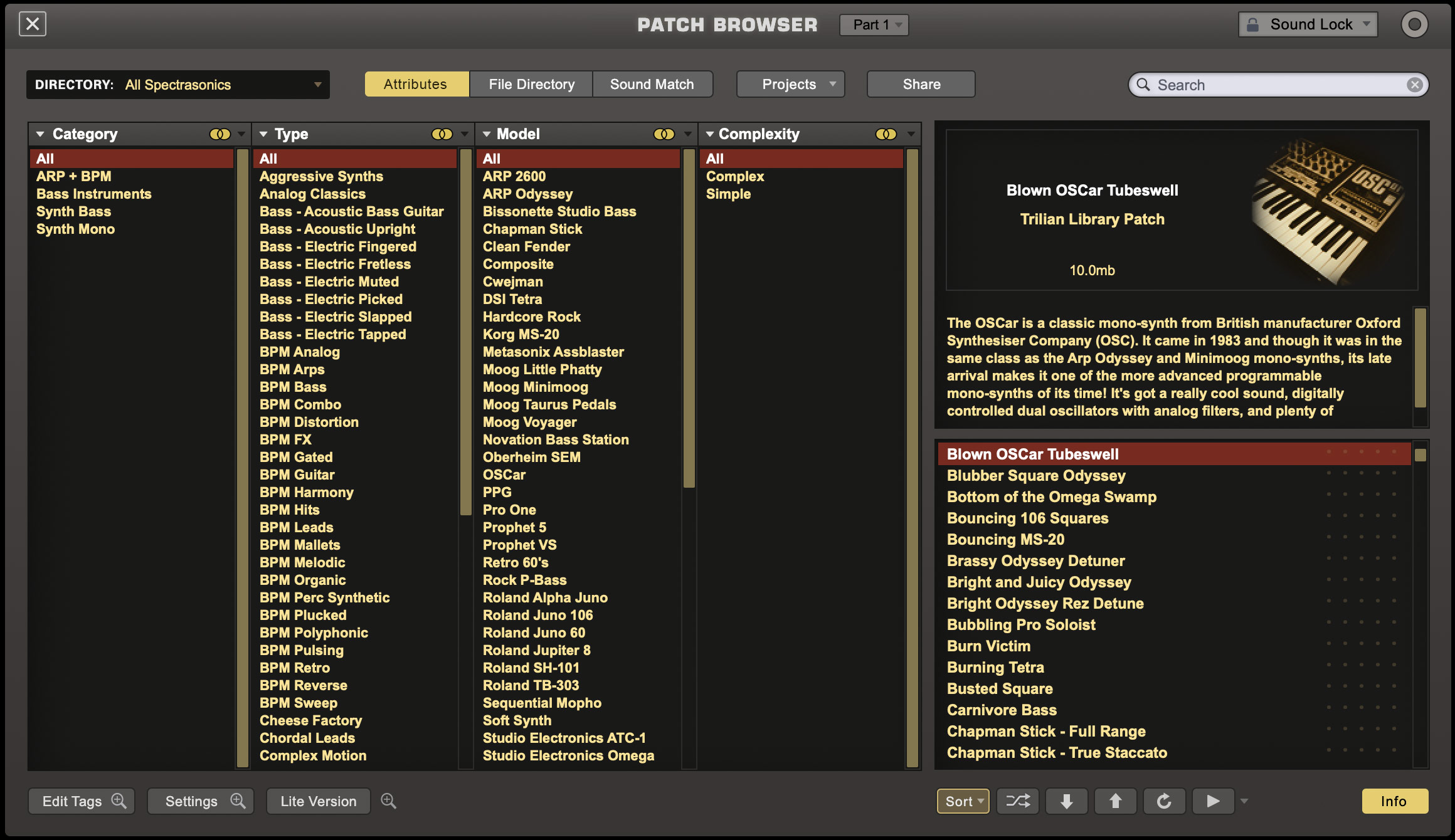Toggle the Category column link rings icon

click(x=220, y=134)
